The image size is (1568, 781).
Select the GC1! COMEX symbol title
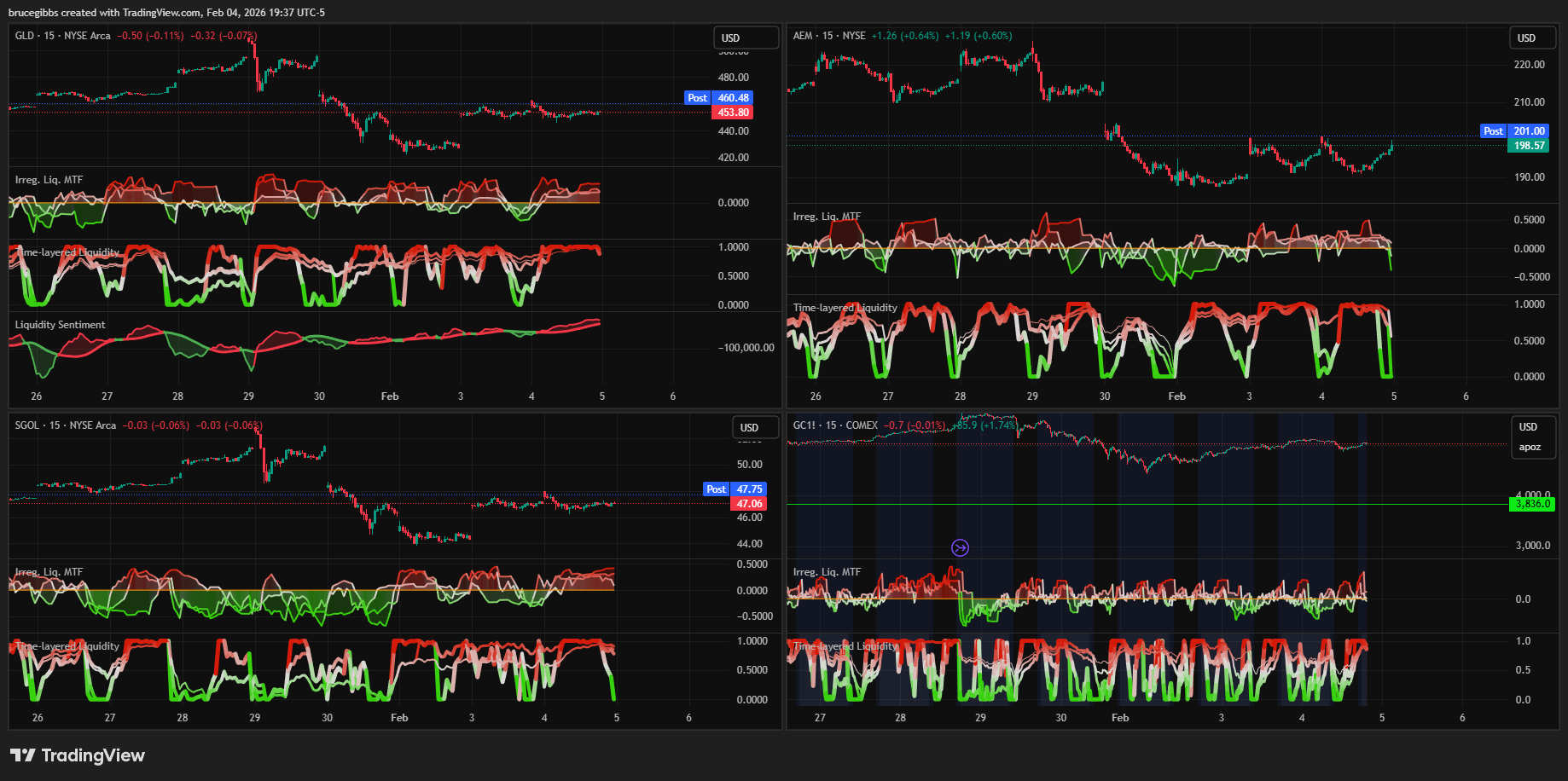pyautogui.click(x=835, y=425)
